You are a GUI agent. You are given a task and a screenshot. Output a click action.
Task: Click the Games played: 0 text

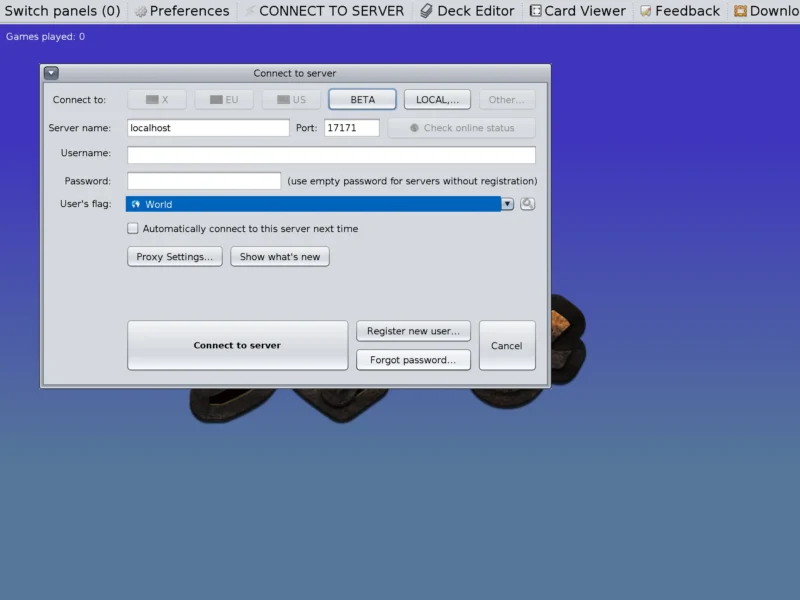(x=45, y=36)
